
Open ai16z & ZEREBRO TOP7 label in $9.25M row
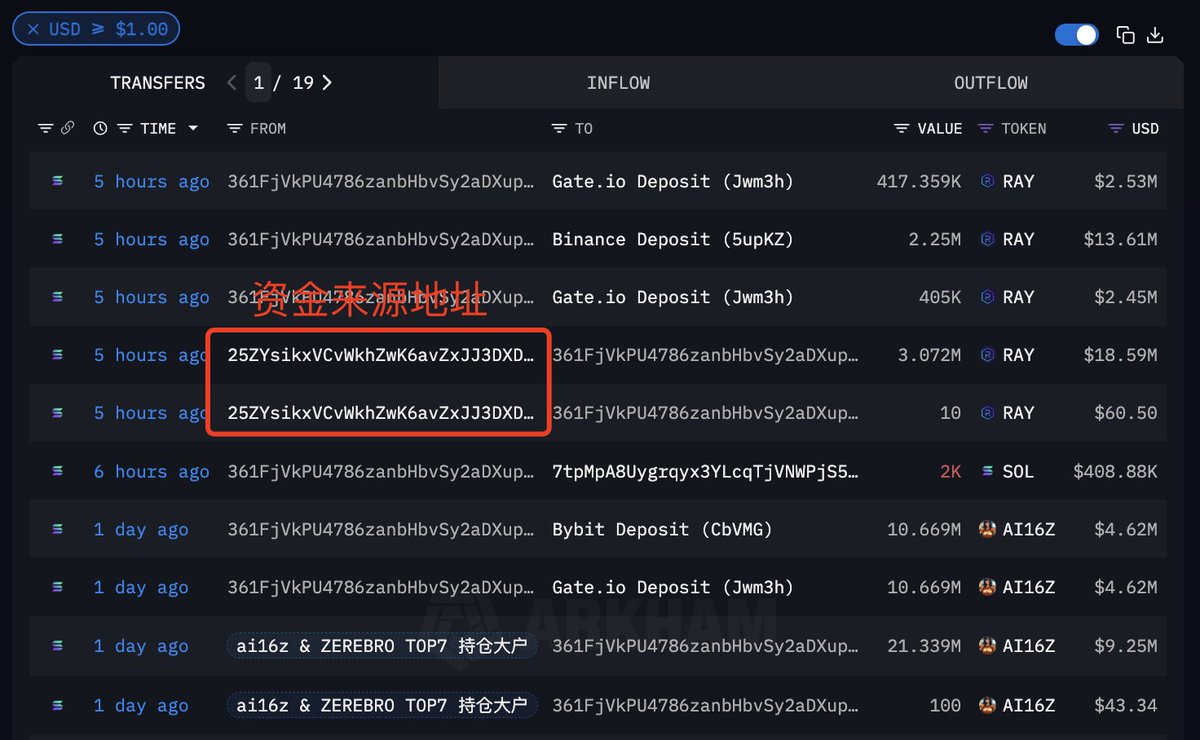click(x=382, y=646)
